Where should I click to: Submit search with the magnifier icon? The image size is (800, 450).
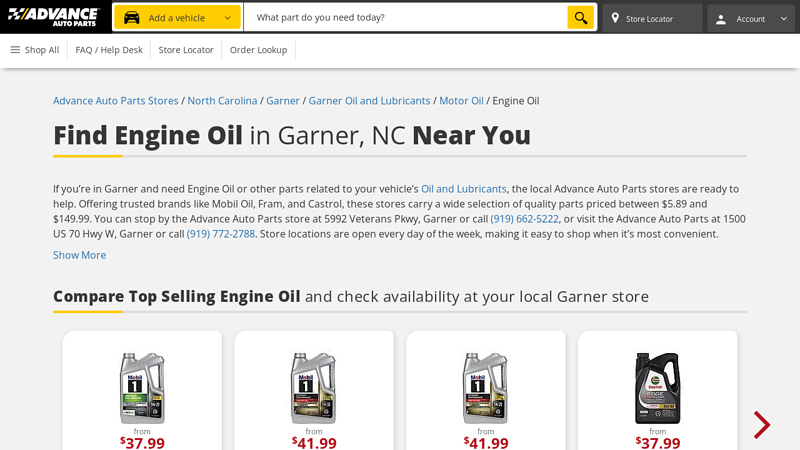(581, 17)
